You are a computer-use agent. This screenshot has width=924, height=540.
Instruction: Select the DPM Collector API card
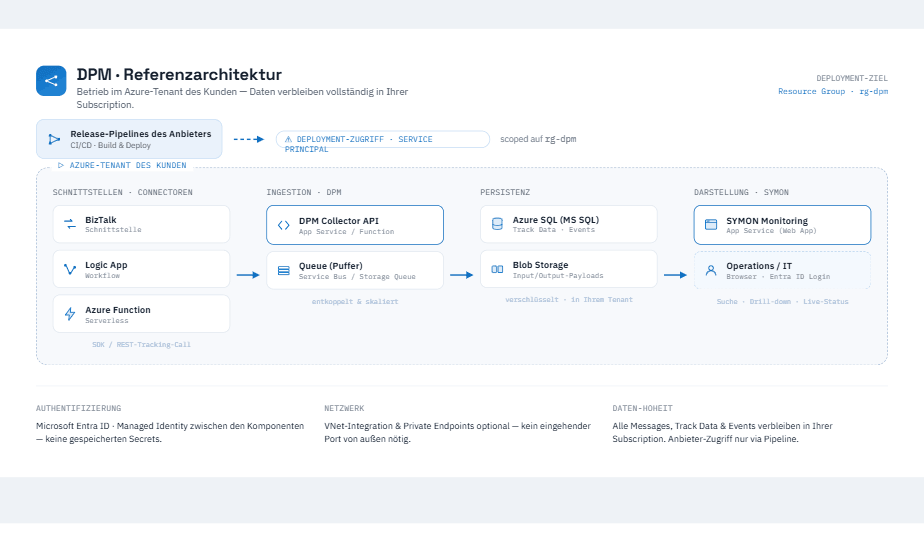point(355,225)
